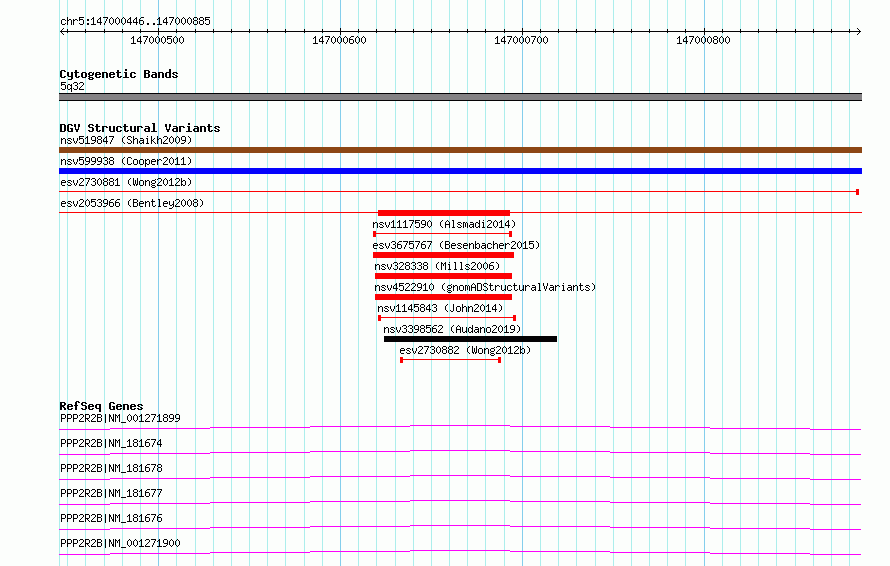Select the red bar under nsv4522910
Viewport: 890px width, 566px height.
pyautogui.click(x=443, y=297)
